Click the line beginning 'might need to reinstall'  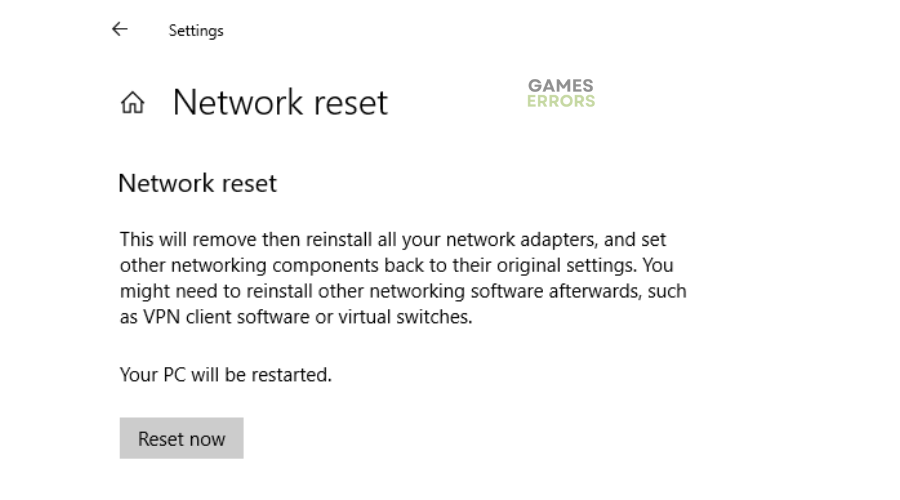pyautogui.click(x=403, y=291)
